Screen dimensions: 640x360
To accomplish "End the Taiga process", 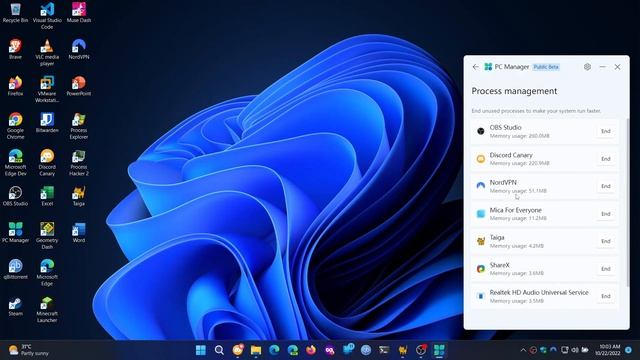I will point(606,241).
